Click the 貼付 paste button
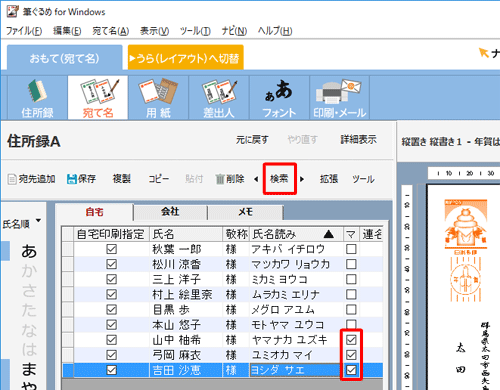This screenshot has height=390, width=500. 194,179
